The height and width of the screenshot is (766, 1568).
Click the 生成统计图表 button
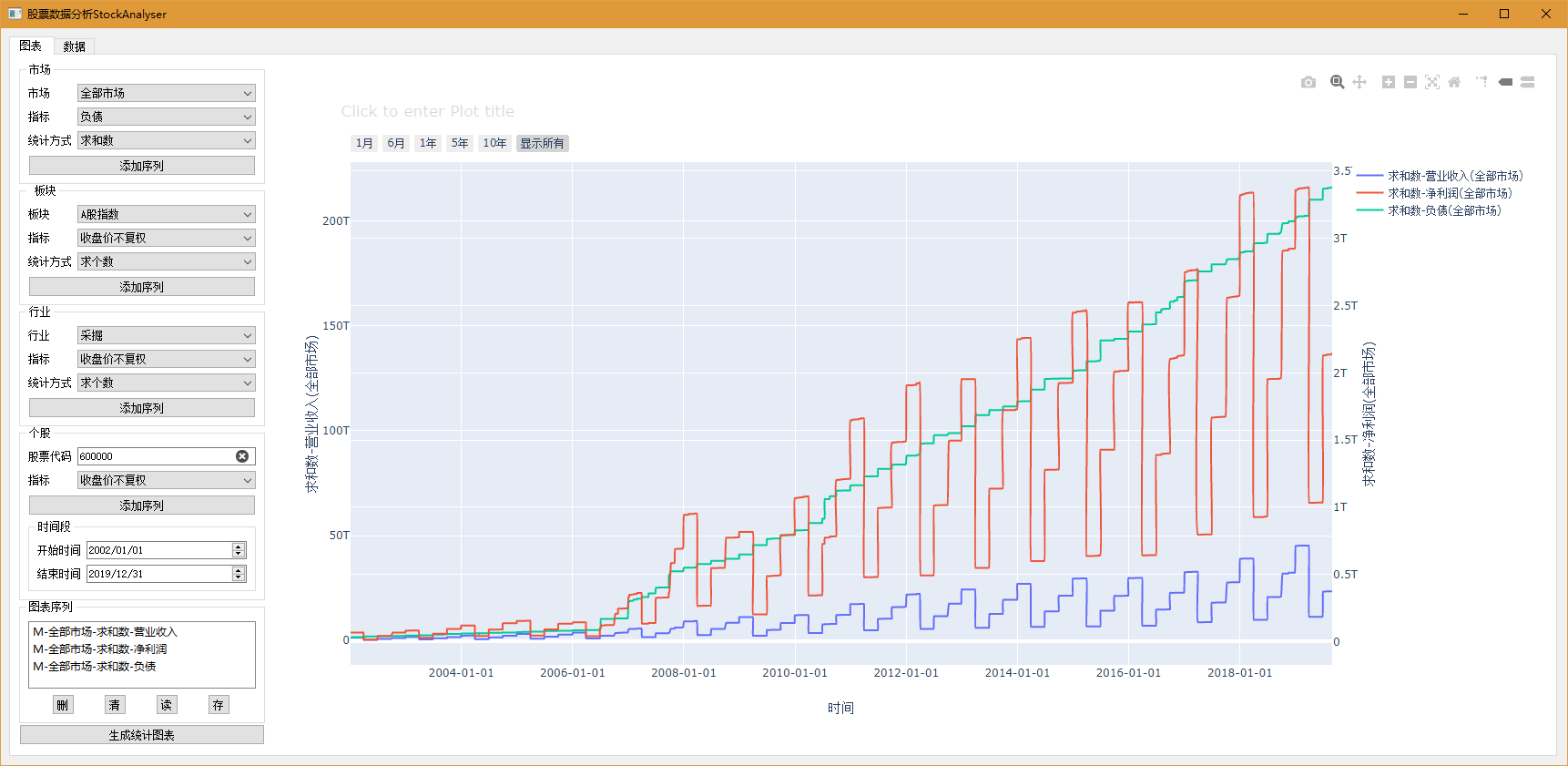point(141,735)
